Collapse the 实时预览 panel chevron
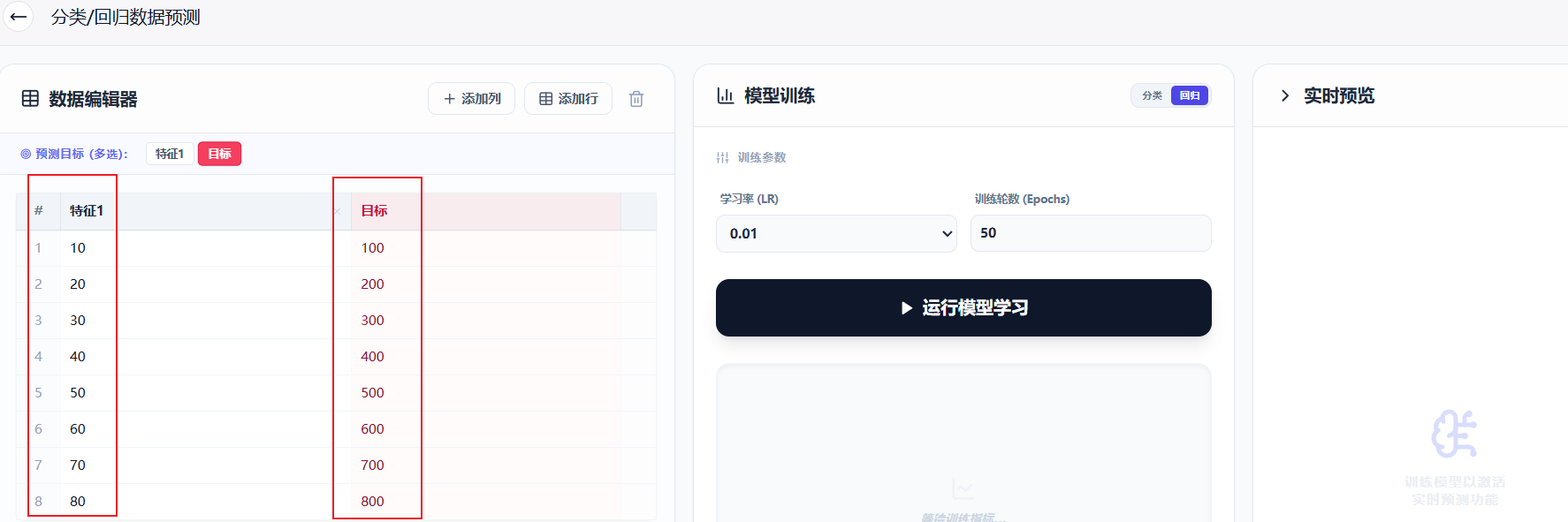This screenshot has width=1568, height=522. click(1285, 95)
